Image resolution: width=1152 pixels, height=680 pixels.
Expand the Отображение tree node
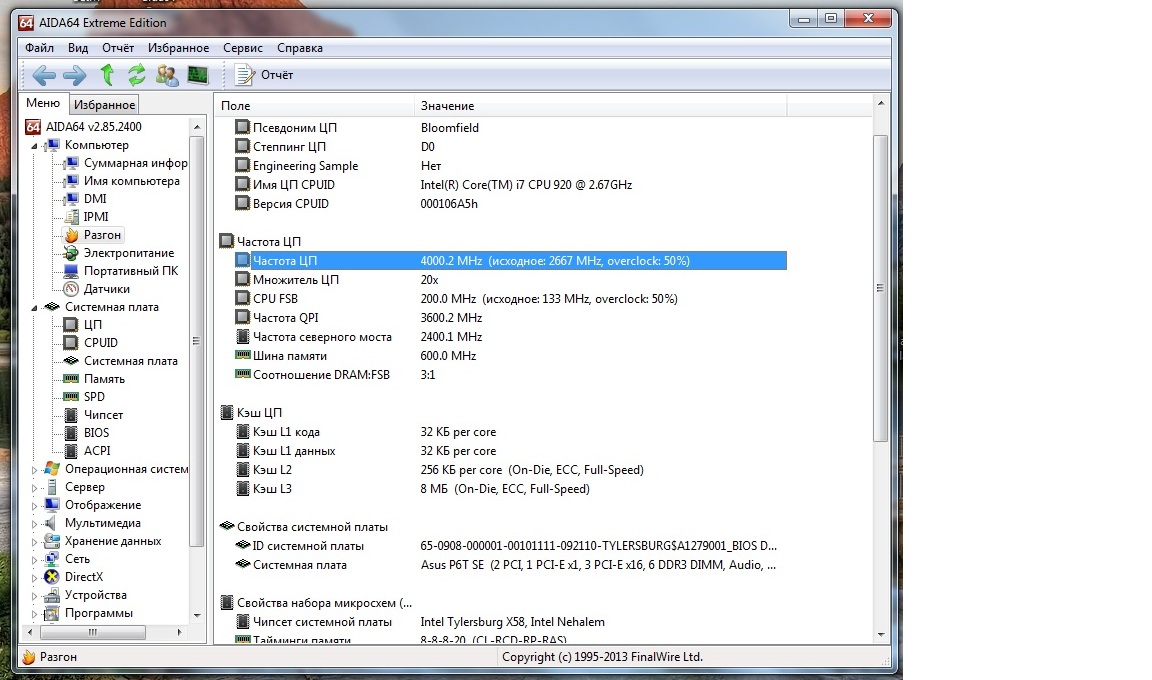[34, 506]
